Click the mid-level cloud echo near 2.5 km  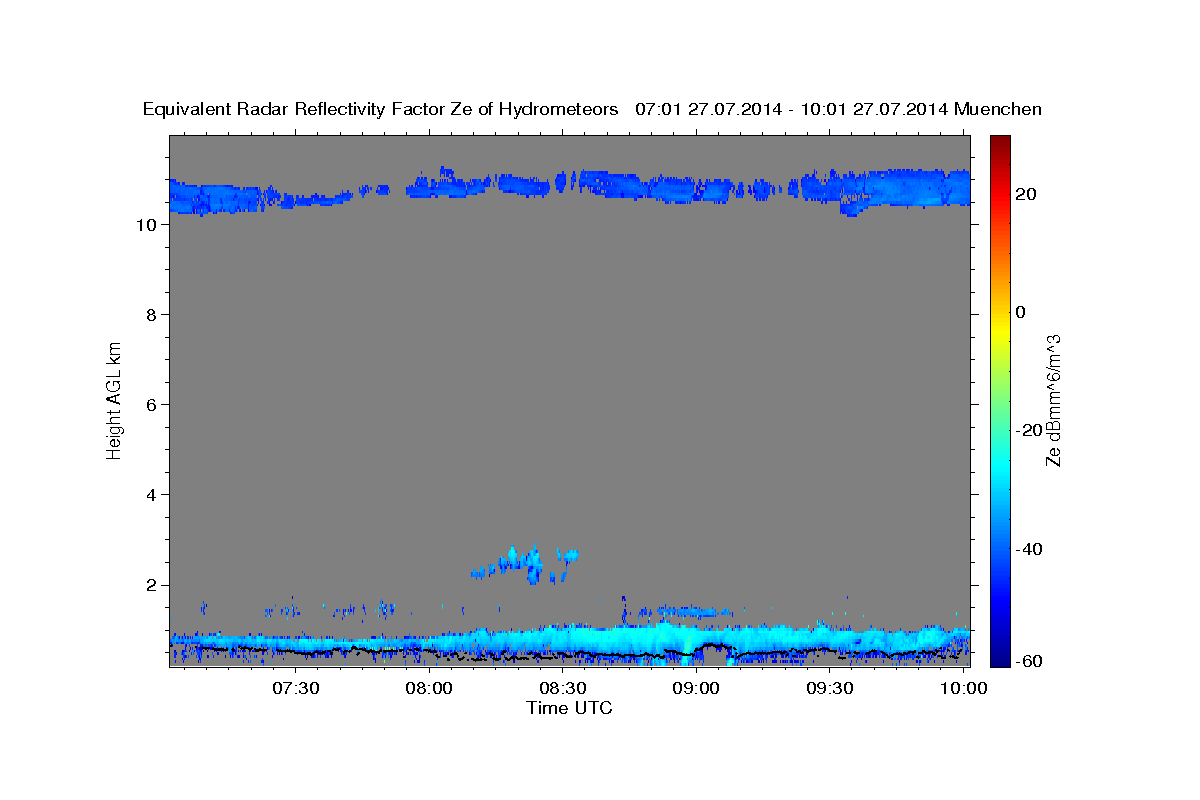[x=525, y=566]
